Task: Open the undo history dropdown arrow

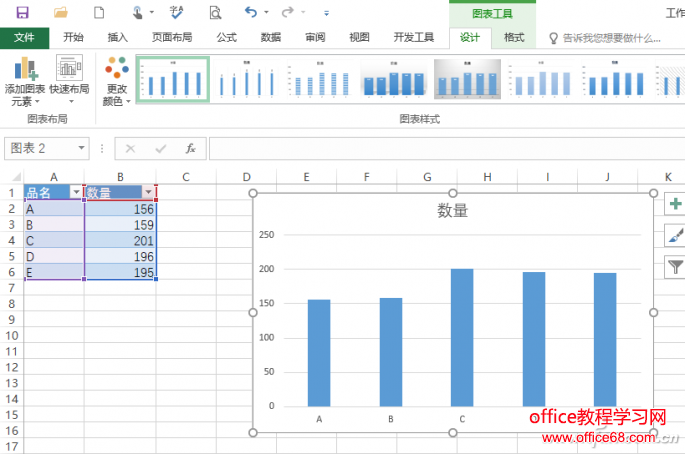Action: tap(266, 13)
